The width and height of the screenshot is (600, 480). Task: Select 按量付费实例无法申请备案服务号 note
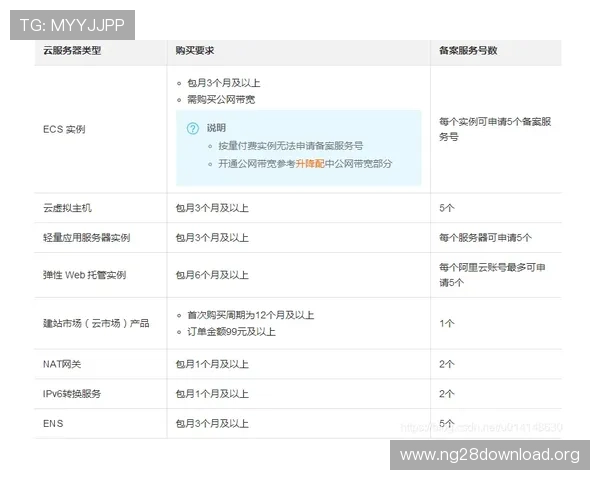click(x=290, y=146)
